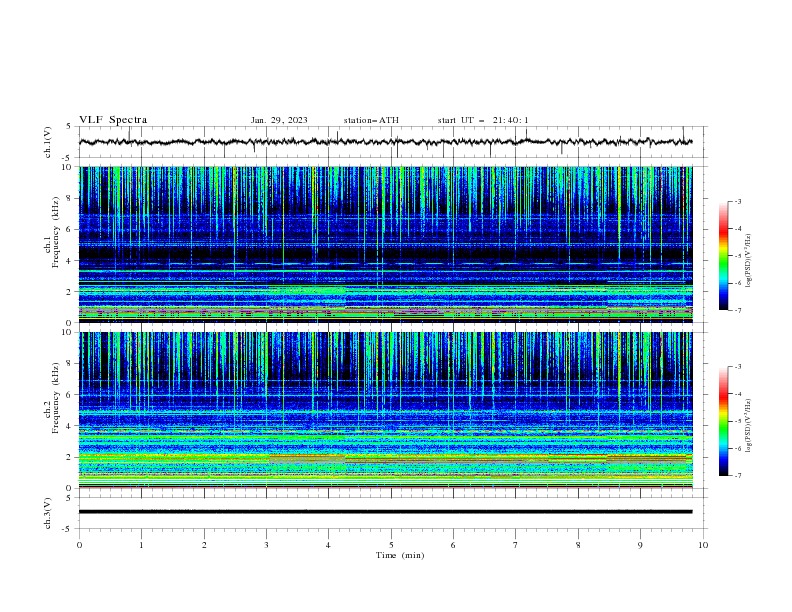Click the ch.3 flat black waveform trace
This screenshot has width=792, height=612.
(385, 512)
